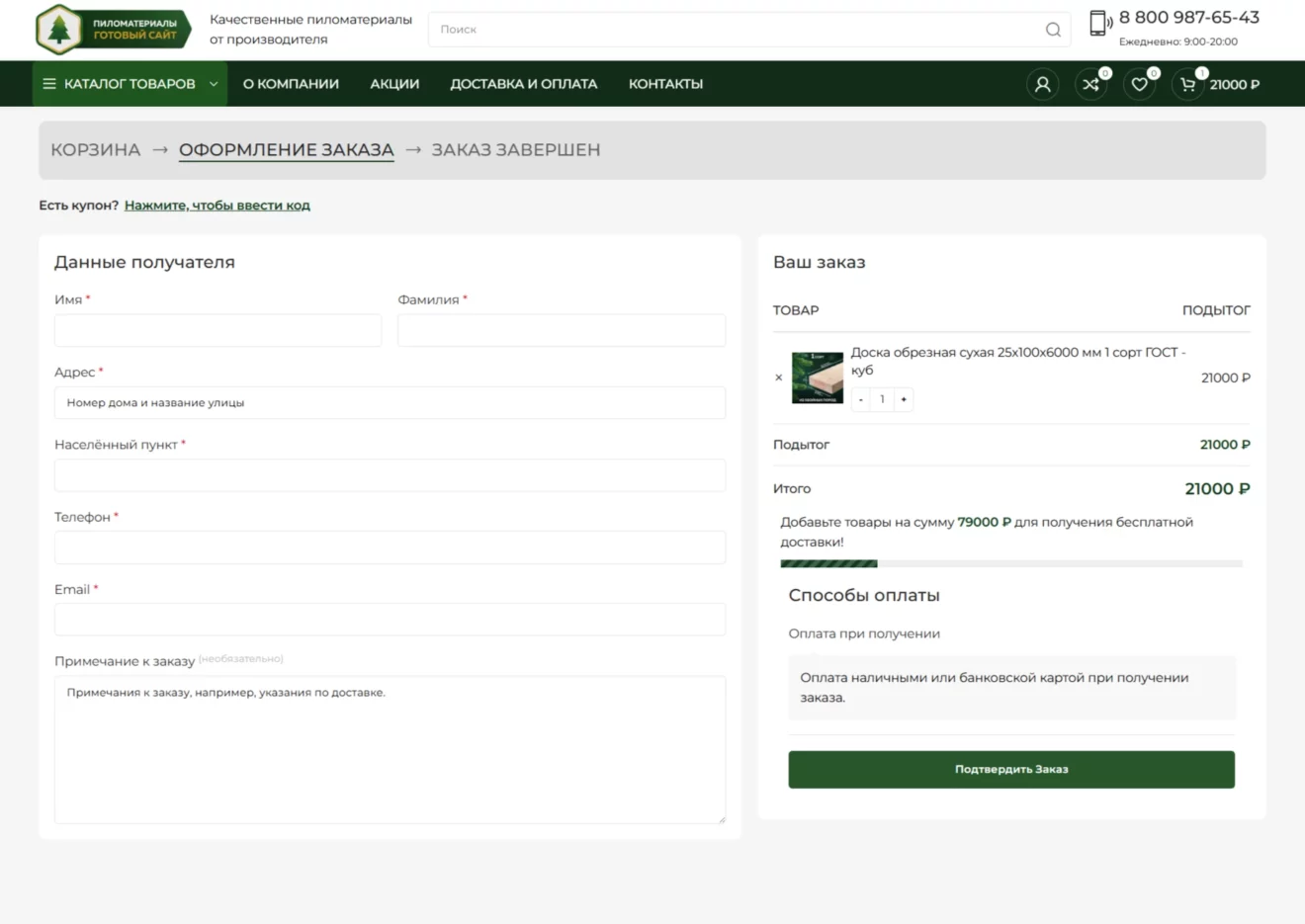This screenshot has height=924, width=1305.
Task: Open the wishlist heart icon
Action: point(1139,84)
